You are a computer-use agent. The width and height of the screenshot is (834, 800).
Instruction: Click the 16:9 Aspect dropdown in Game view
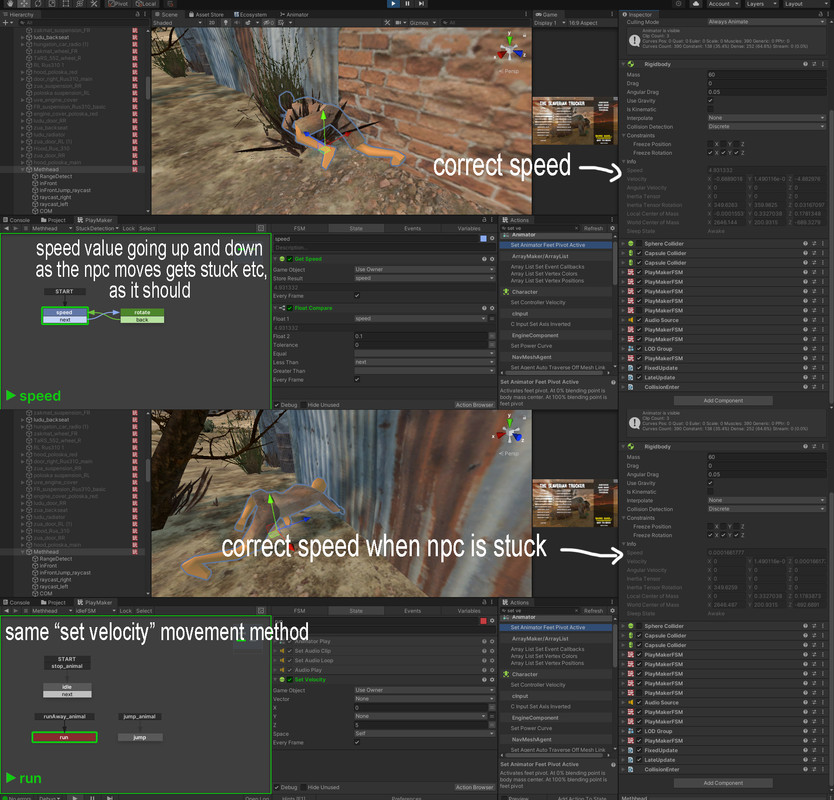[x=583, y=23]
